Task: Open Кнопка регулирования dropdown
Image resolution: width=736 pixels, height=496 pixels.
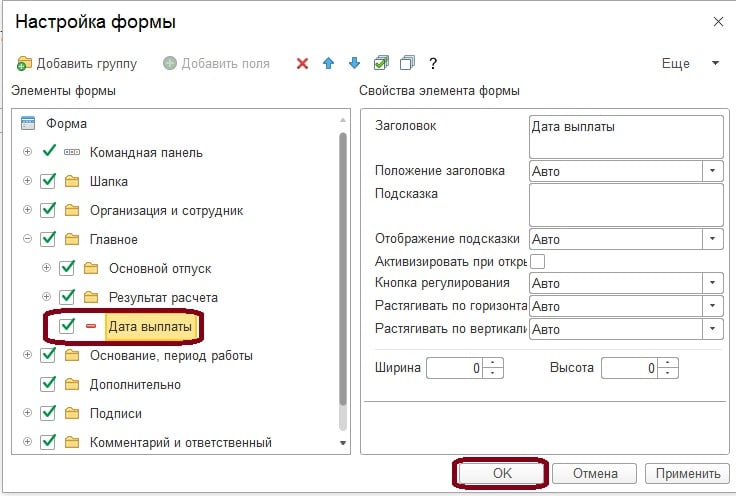Action: click(x=713, y=283)
